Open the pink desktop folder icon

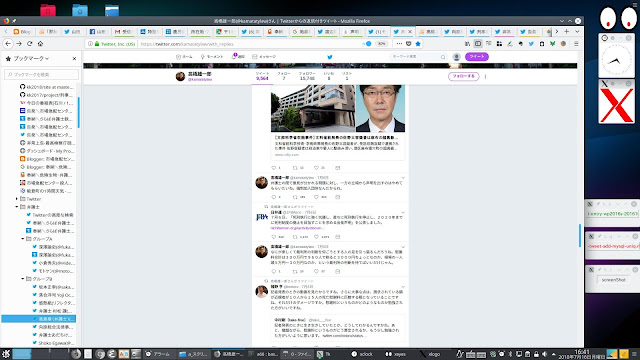[48, 10]
